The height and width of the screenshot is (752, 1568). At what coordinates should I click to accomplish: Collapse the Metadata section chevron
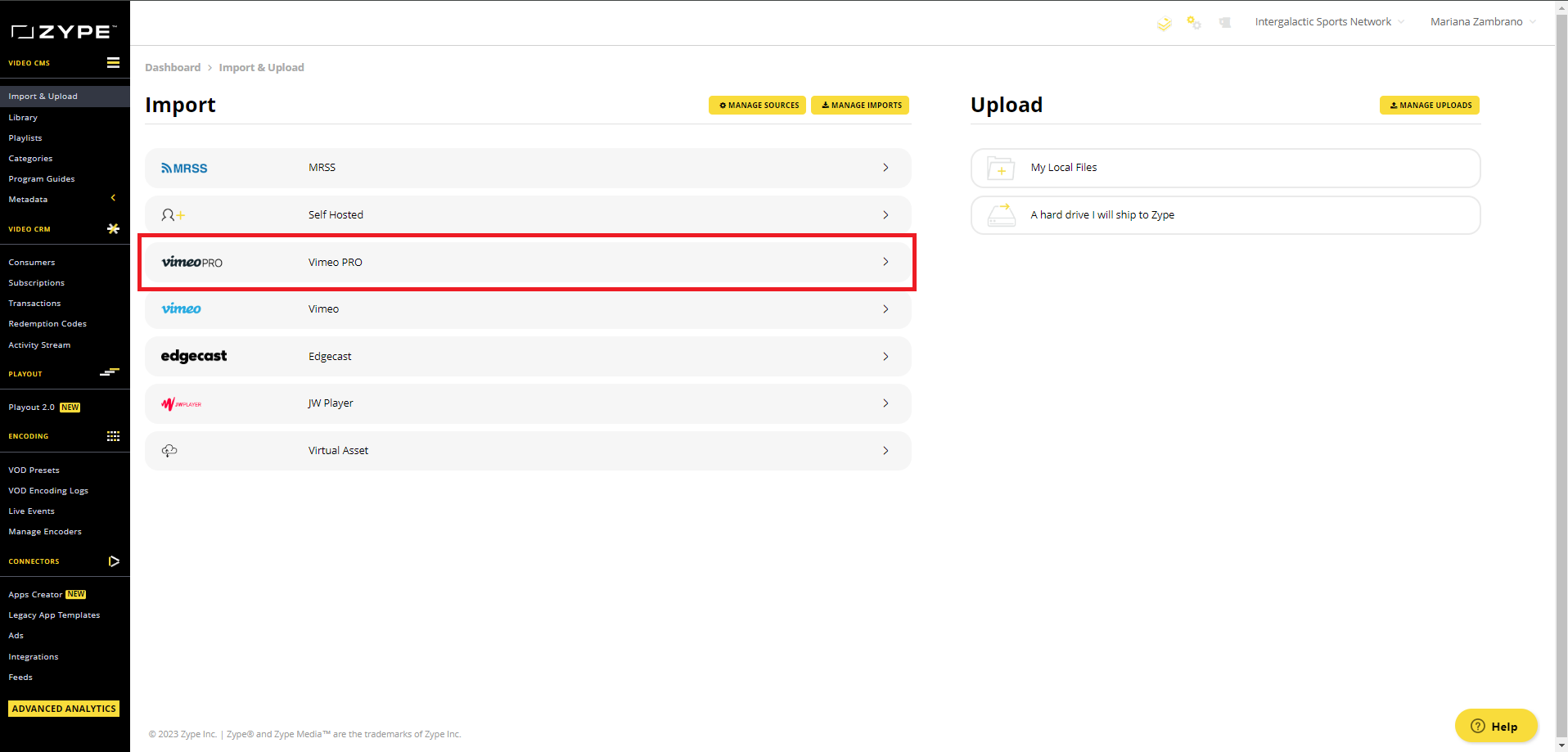click(113, 197)
